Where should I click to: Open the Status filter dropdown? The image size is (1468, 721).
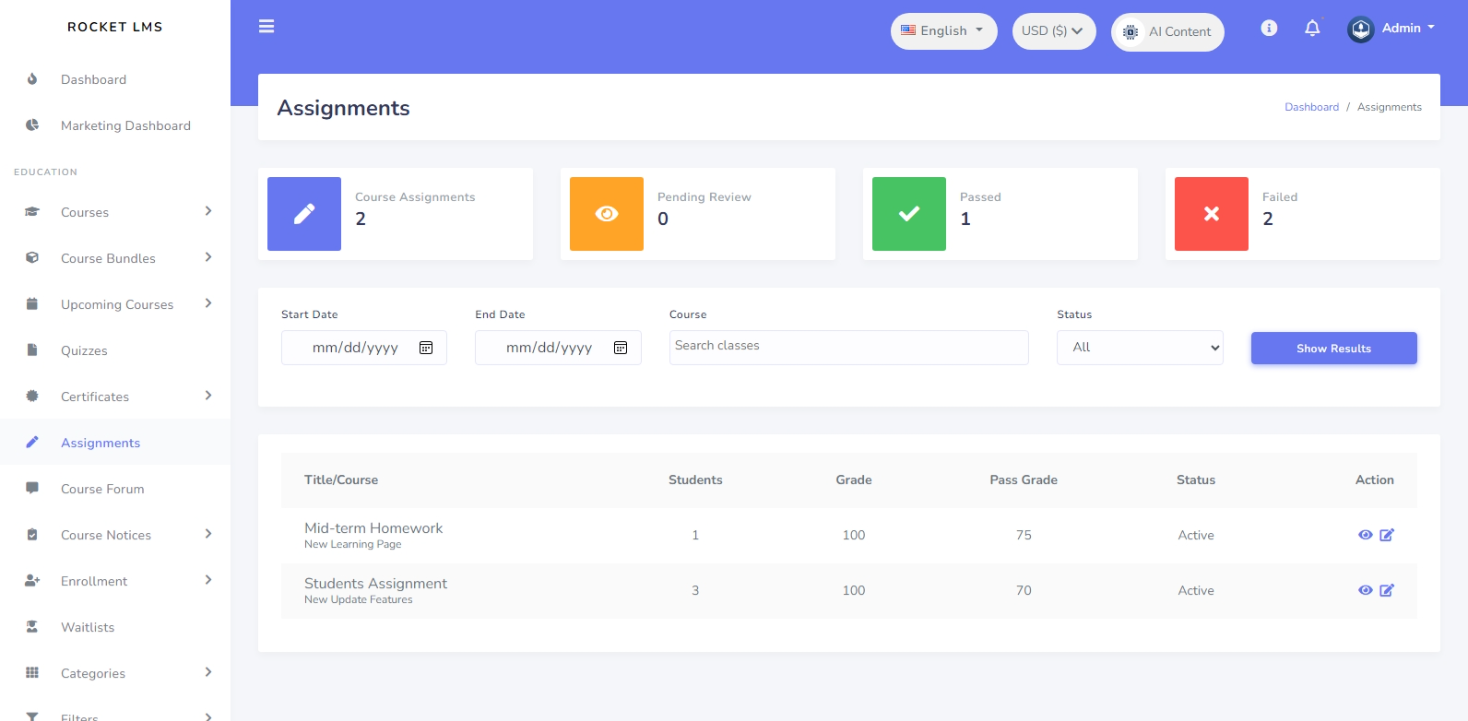(x=1140, y=347)
